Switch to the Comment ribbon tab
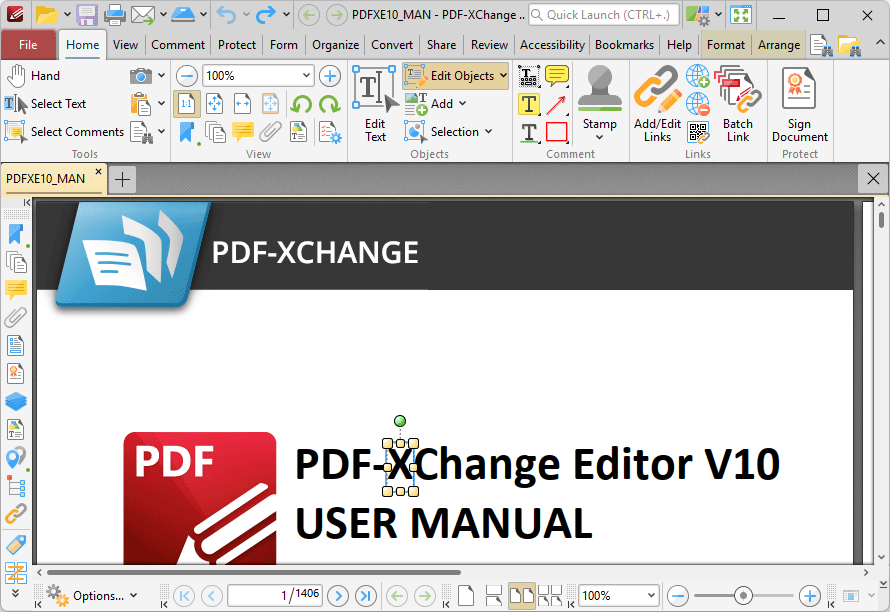This screenshot has width=890, height=612. coord(178,45)
